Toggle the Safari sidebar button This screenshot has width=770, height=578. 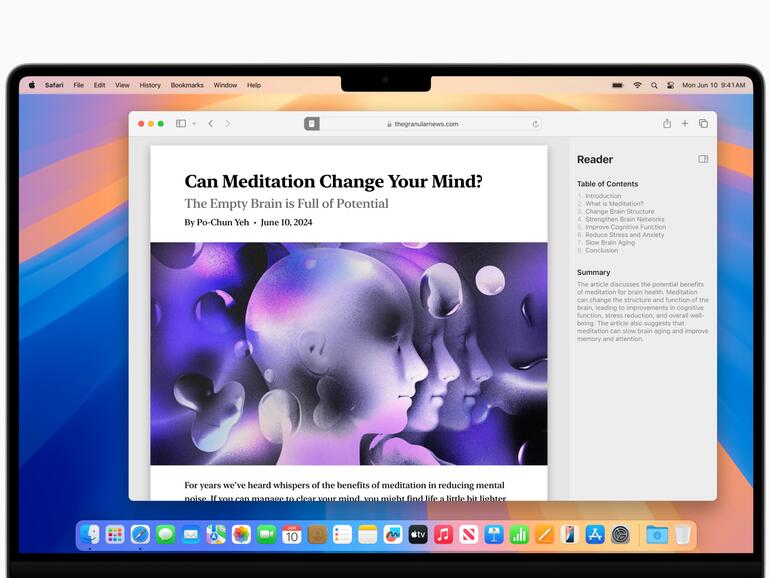181,124
